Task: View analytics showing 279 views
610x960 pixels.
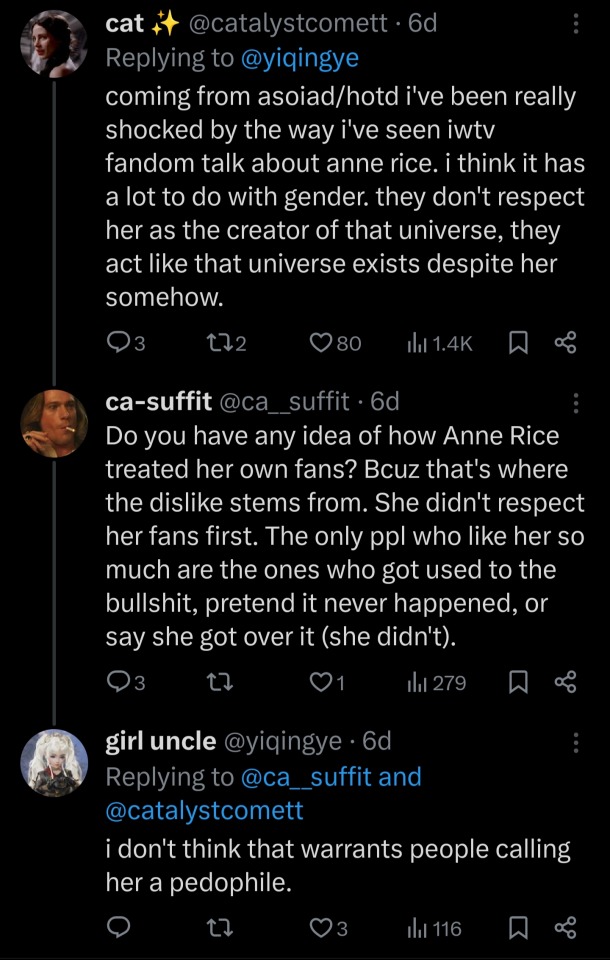Action: click(436, 683)
